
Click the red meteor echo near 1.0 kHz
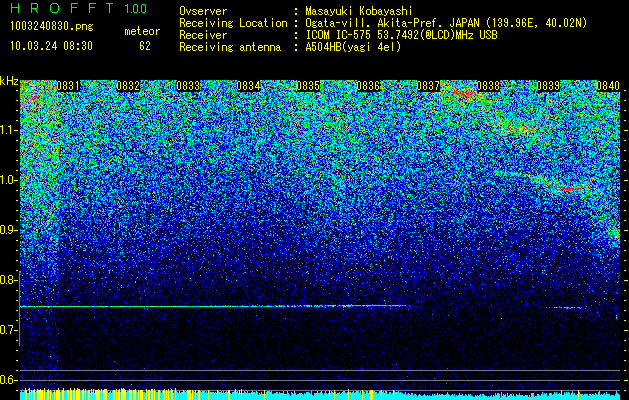point(568,188)
